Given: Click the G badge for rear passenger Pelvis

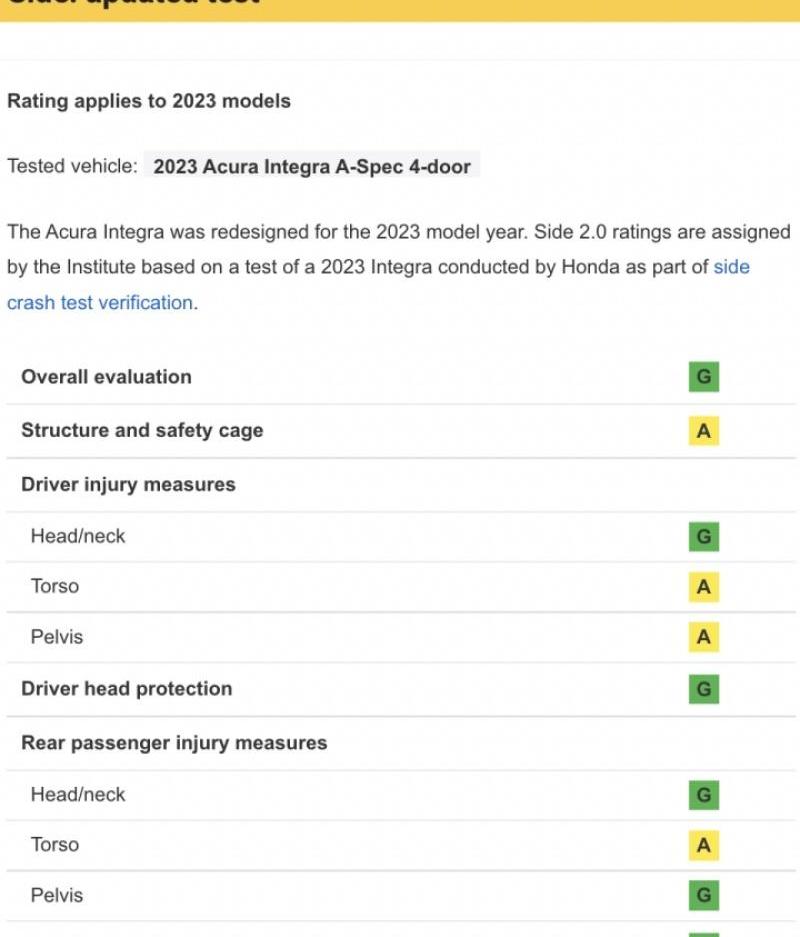Looking at the screenshot, I should click(704, 895).
